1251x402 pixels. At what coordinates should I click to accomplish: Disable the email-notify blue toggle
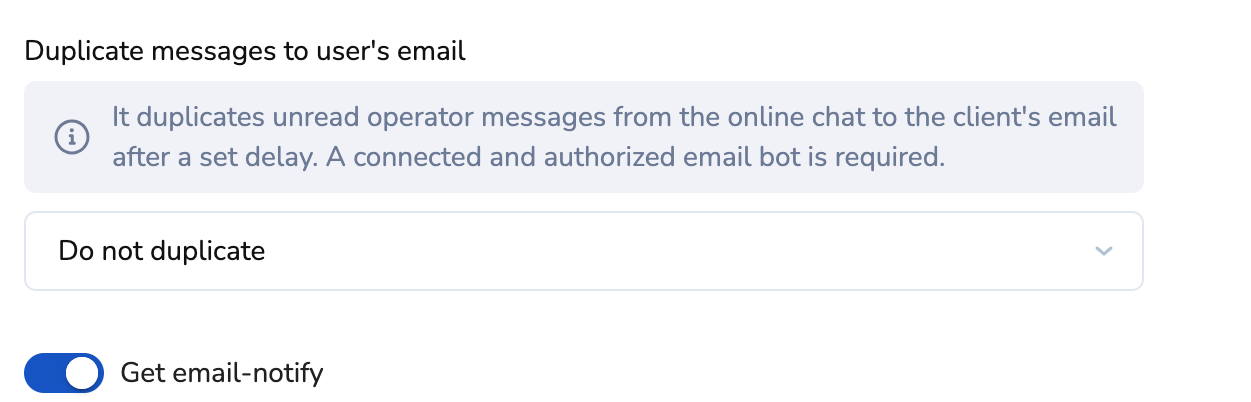coord(64,373)
